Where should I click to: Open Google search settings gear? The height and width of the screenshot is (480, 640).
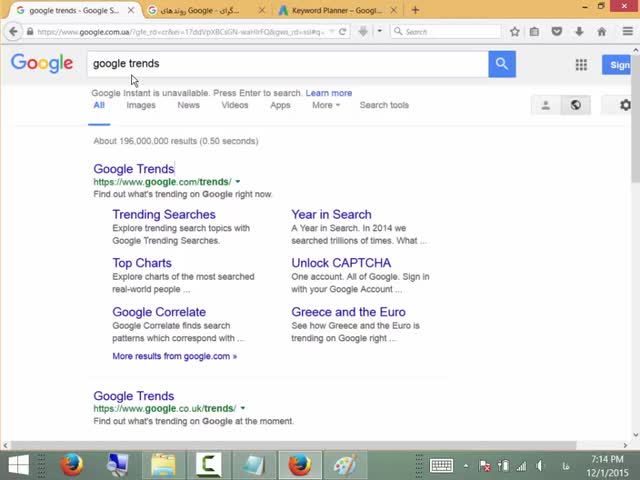[x=625, y=105]
